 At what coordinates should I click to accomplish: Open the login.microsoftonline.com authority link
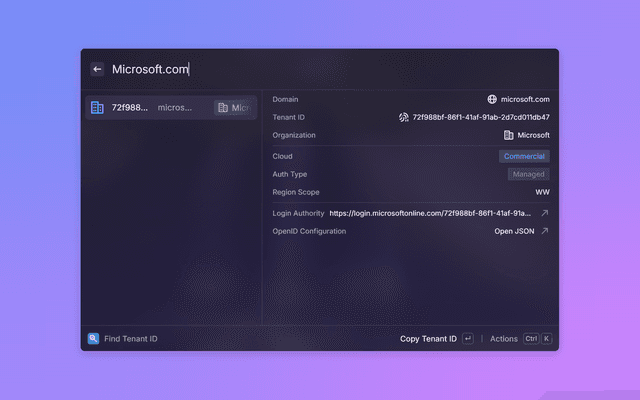430,213
